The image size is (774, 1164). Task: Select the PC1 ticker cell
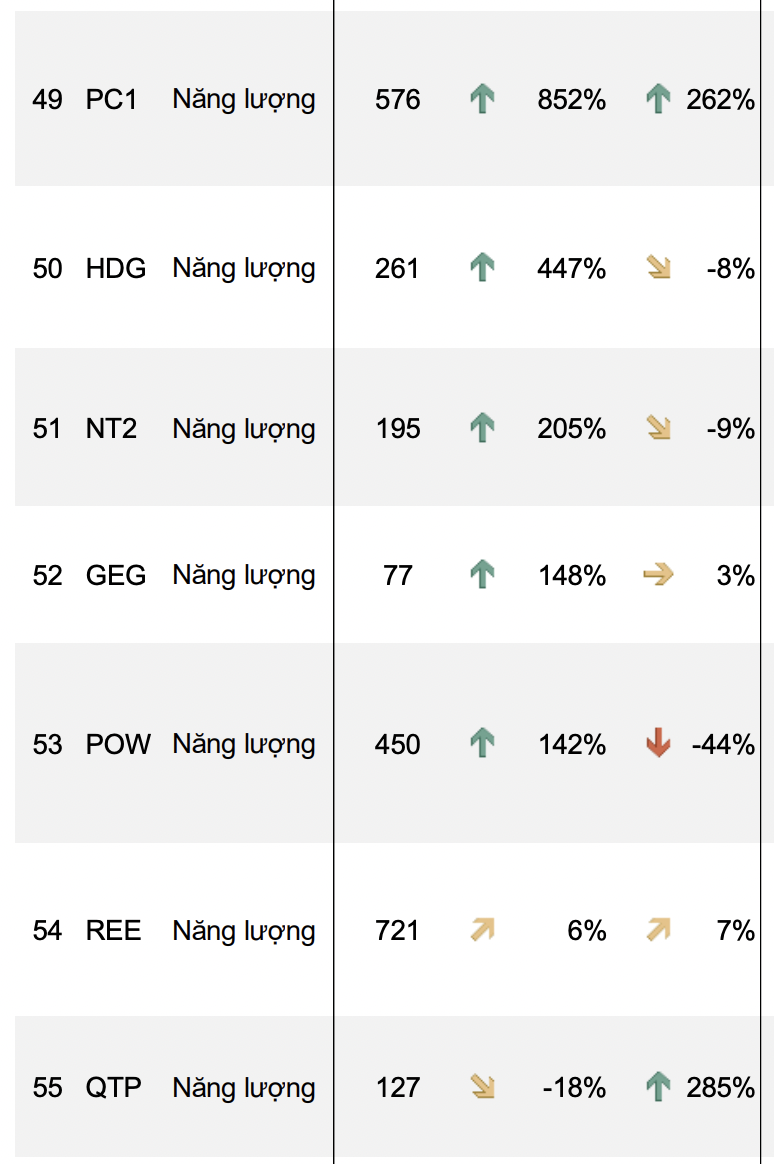pyautogui.click(x=111, y=99)
